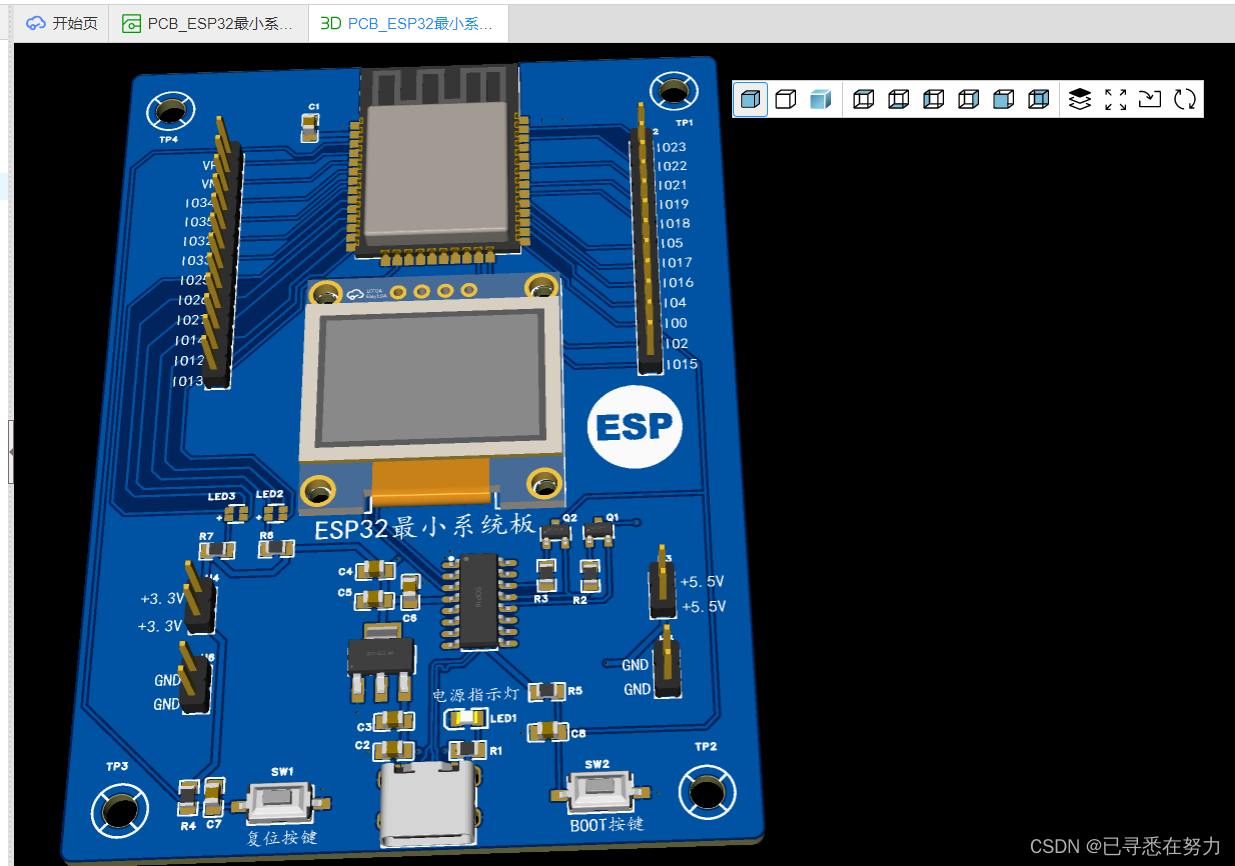The width and height of the screenshot is (1235, 866).
Task: Click the white ESP logo on the board
Action: [x=634, y=427]
